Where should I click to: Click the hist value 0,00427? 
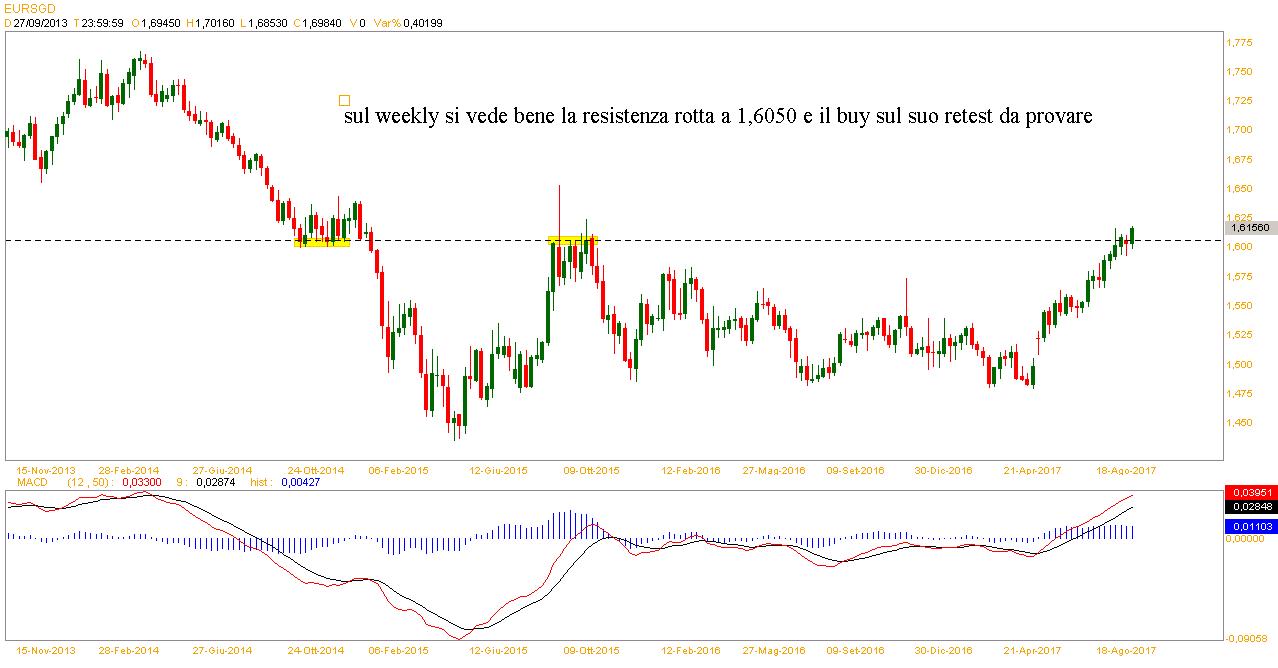click(299, 482)
